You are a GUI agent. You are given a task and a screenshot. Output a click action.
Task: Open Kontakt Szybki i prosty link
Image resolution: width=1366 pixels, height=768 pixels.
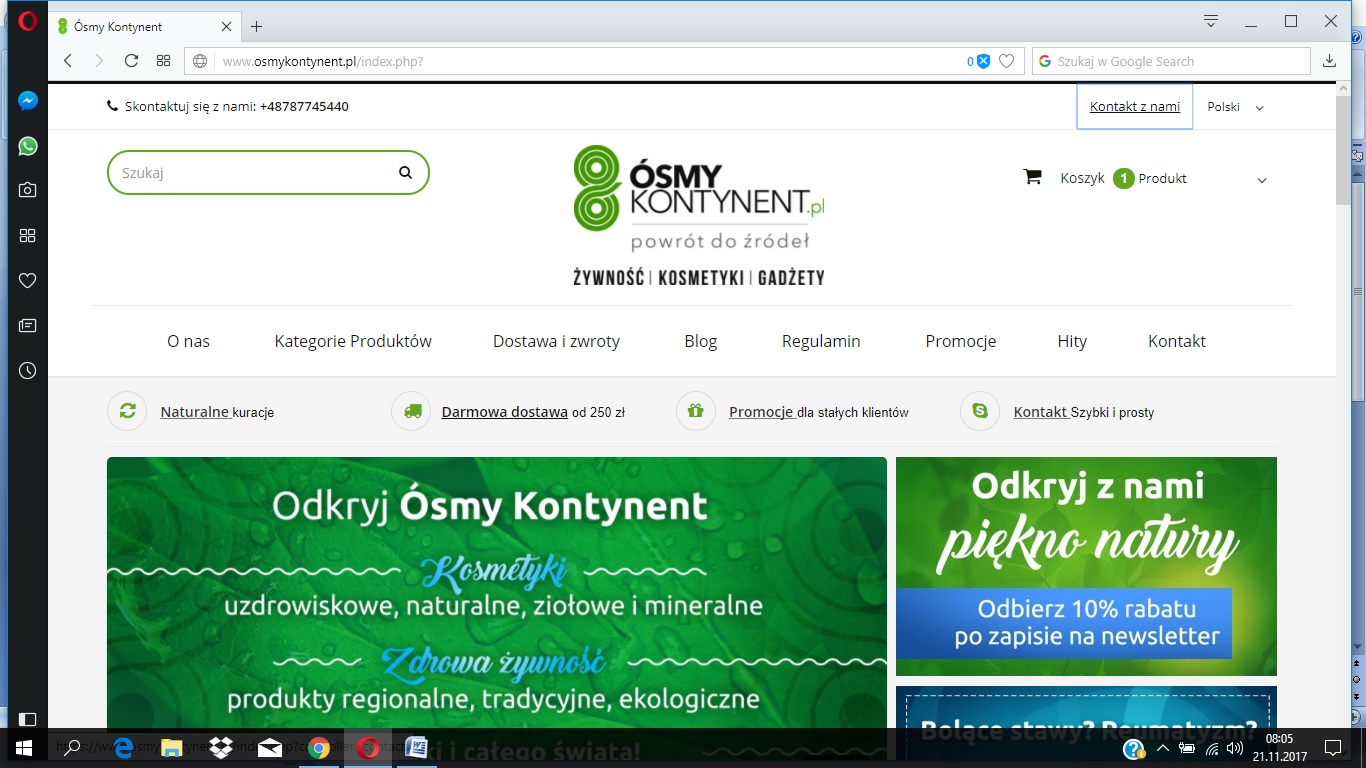click(1084, 412)
